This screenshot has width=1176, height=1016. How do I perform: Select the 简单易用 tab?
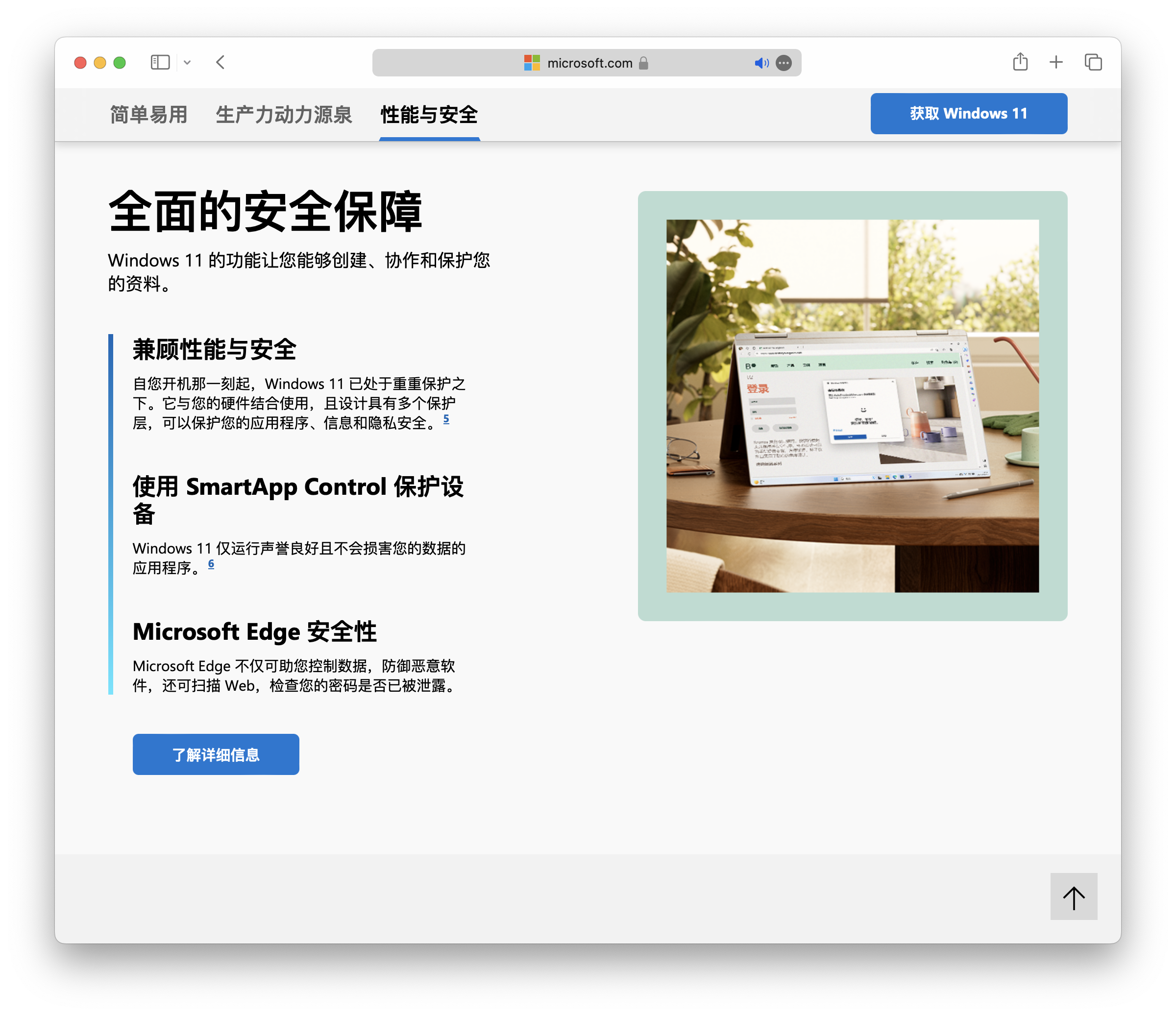pos(148,115)
